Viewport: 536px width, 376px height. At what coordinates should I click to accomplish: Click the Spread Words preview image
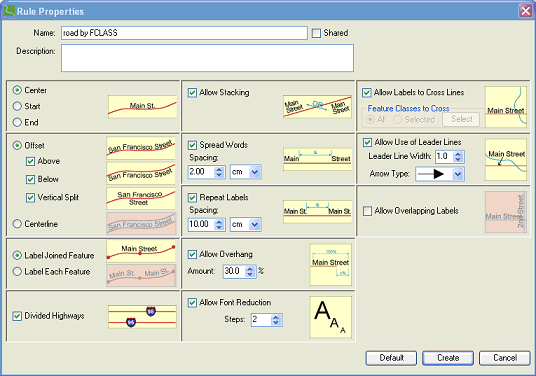point(318,159)
